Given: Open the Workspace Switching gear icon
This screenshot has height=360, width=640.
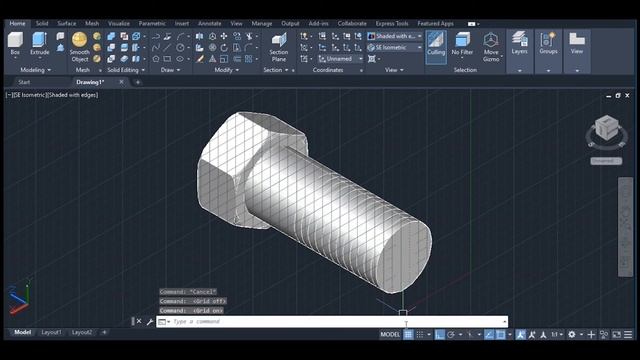Looking at the screenshot, I should (572, 335).
